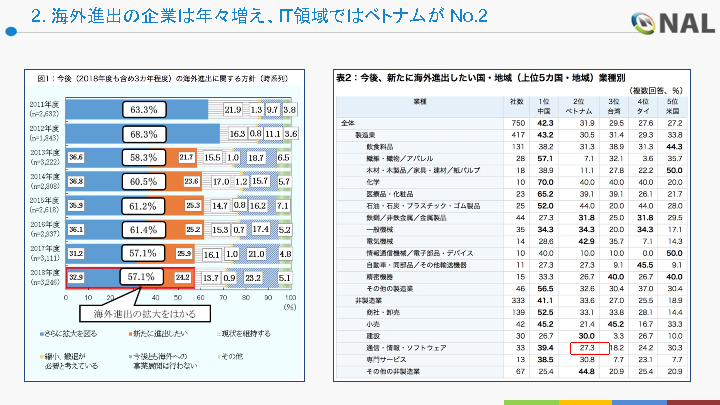The height and width of the screenshot is (405, 720).
Task: Click the 68.3% label on the 2012 bar
Action: coord(145,133)
